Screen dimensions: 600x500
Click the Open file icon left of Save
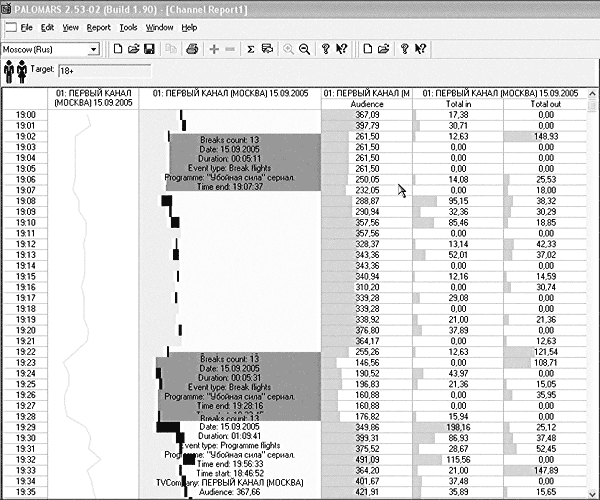click(x=134, y=49)
